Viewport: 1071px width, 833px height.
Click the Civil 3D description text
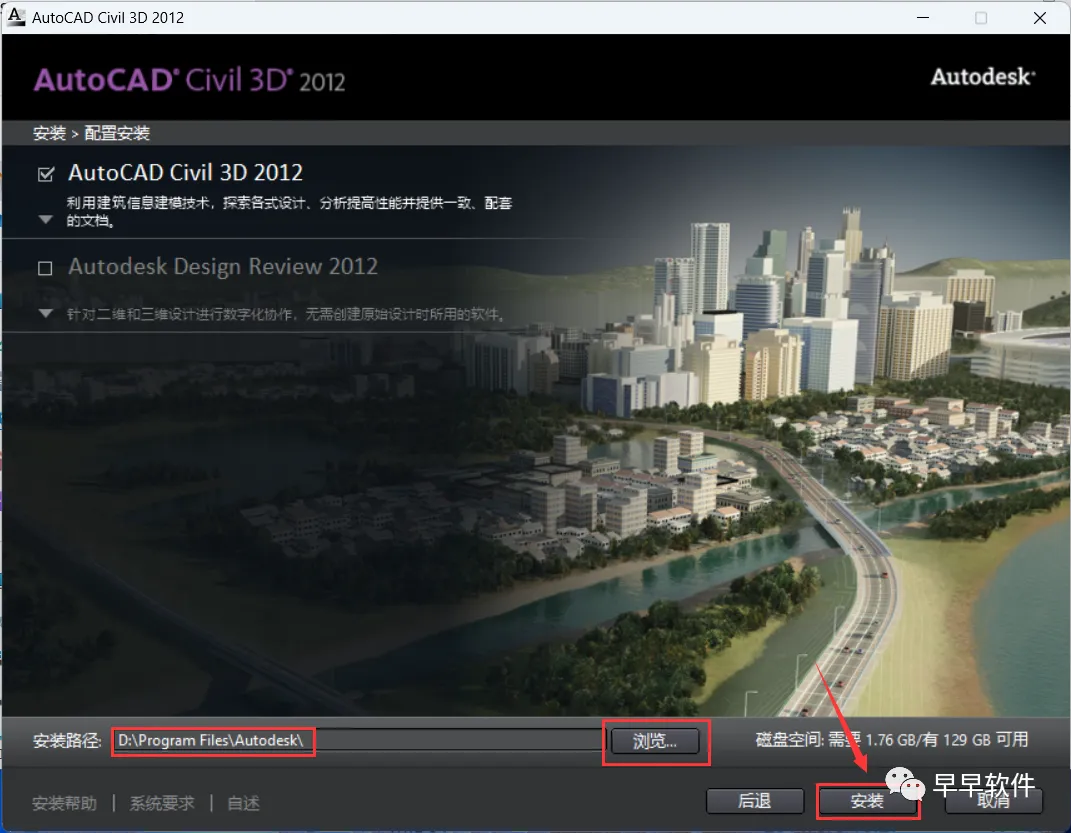coord(289,212)
